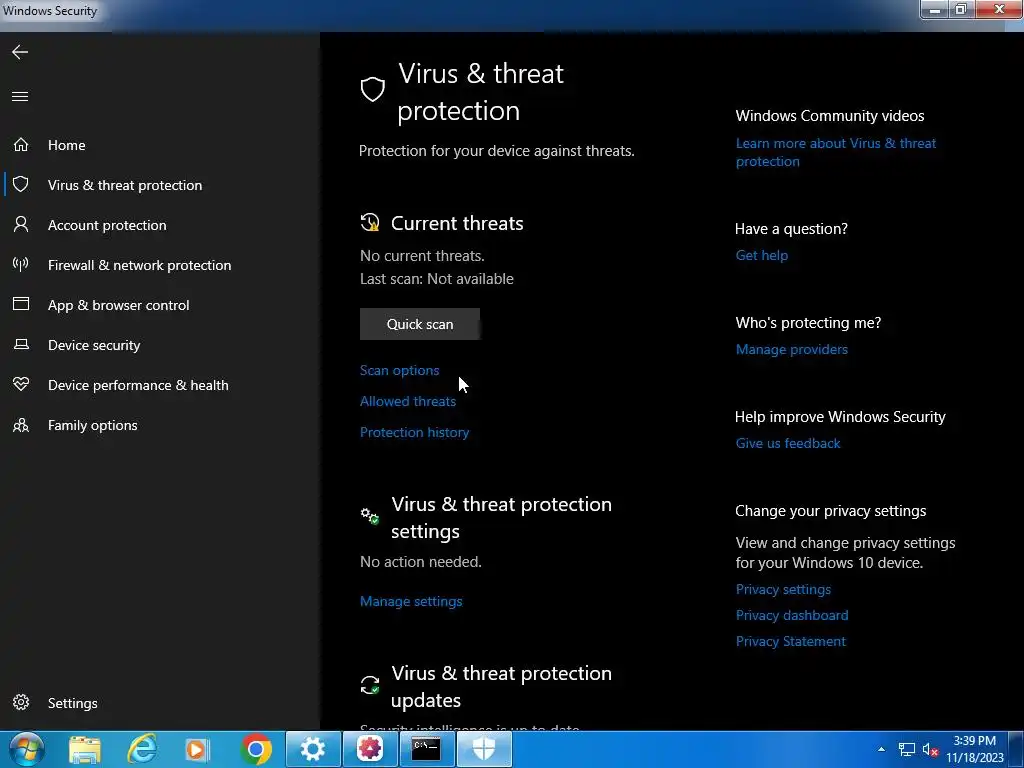Click the Family options people icon

[21, 425]
